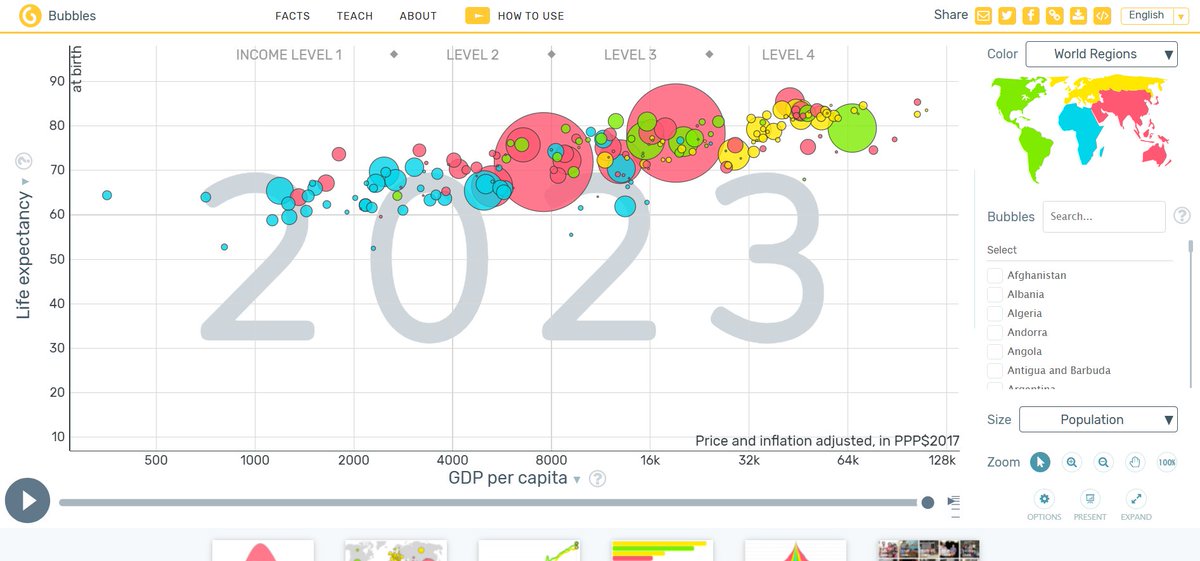Tick the Angola checkbox

pyautogui.click(x=994, y=351)
